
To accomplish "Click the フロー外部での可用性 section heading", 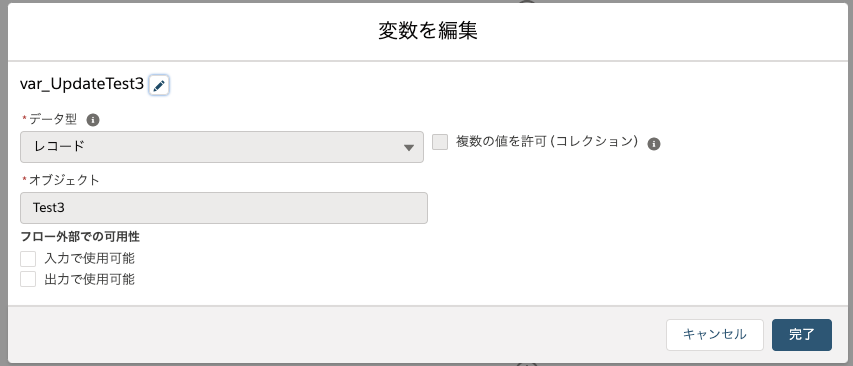I will 80,237.
